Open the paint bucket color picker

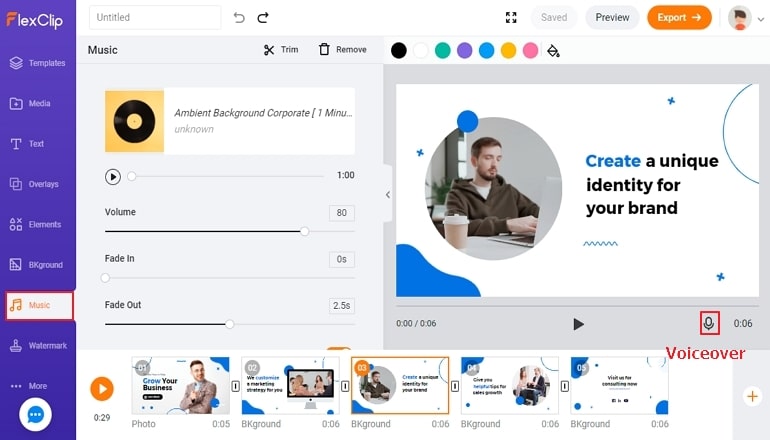pos(553,51)
